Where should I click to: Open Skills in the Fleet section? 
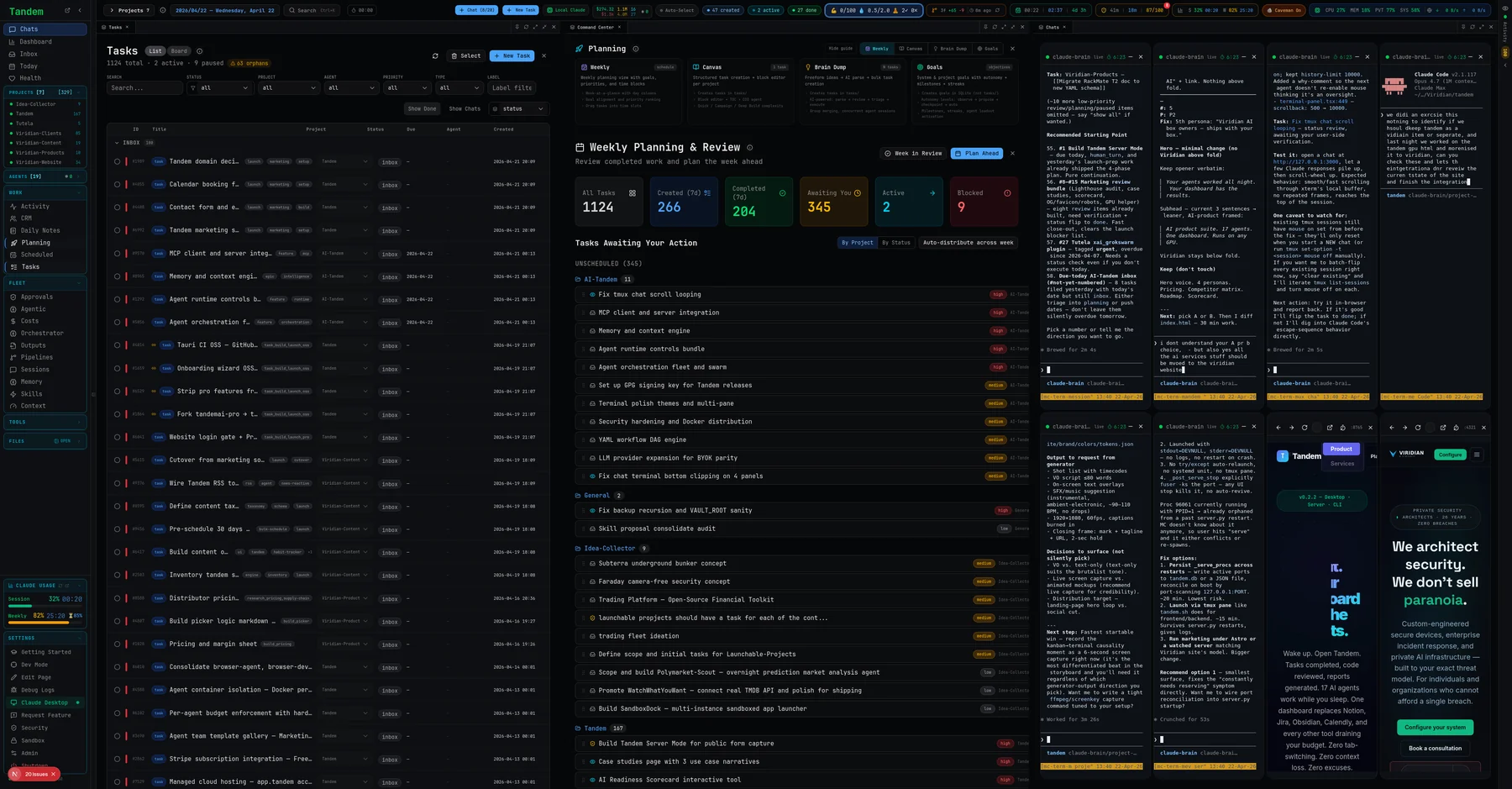[x=45, y=393]
